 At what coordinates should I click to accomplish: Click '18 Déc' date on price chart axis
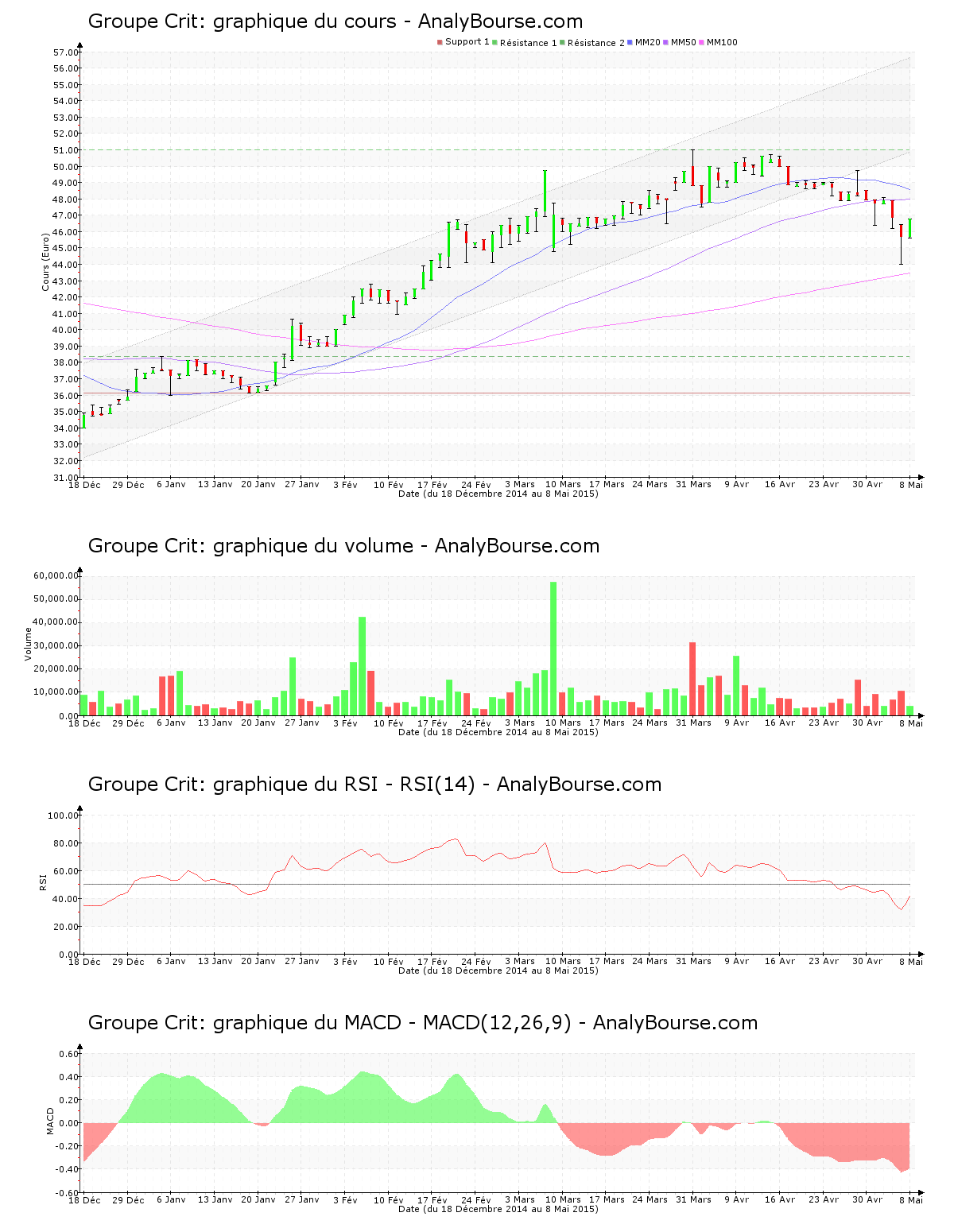(85, 484)
